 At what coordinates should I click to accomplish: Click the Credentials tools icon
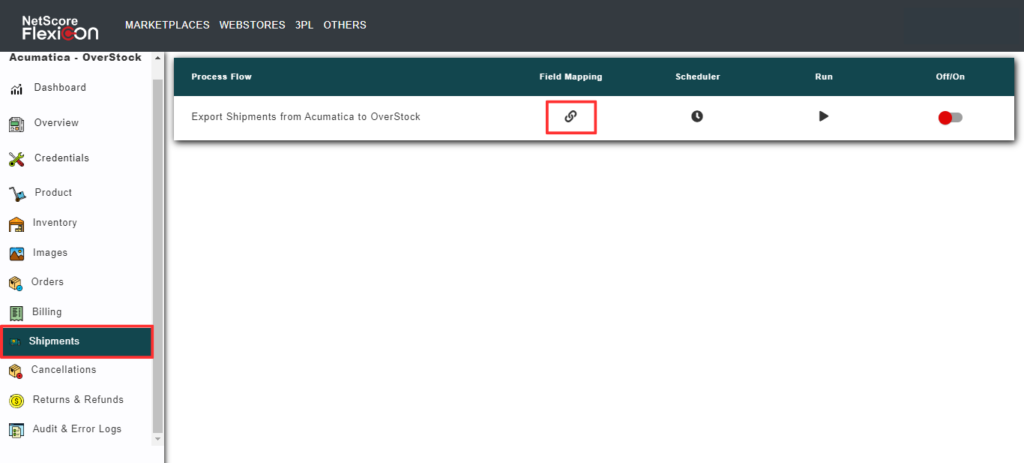point(17,158)
